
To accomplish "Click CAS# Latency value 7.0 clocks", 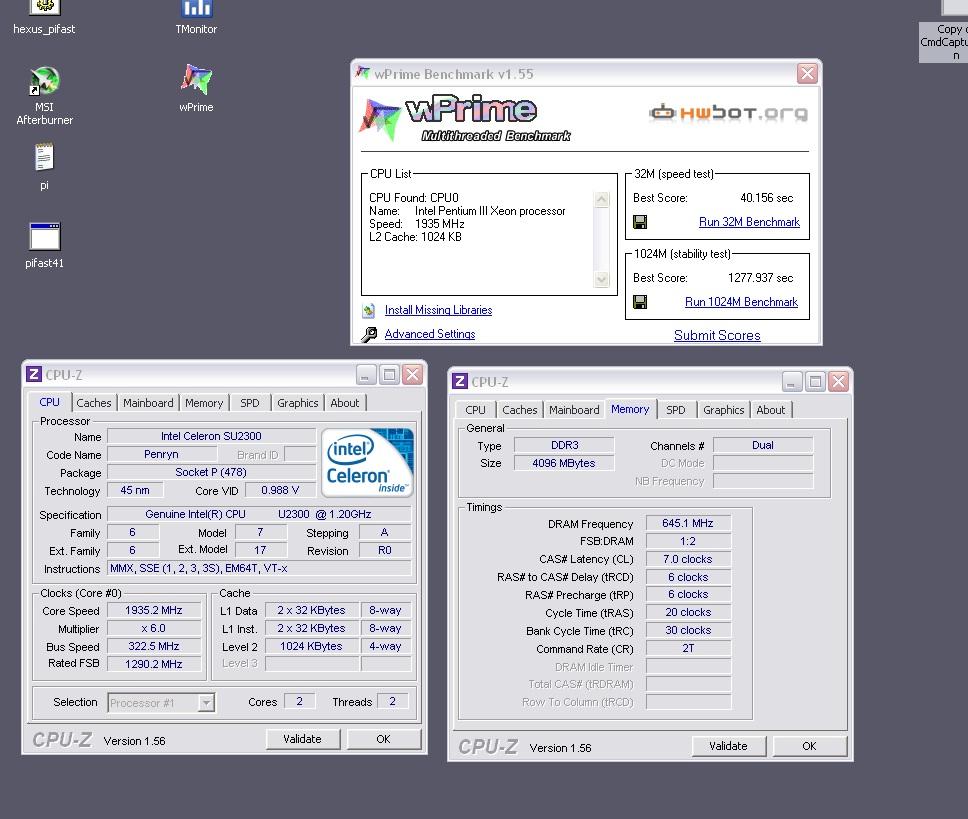I will [x=688, y=559].
